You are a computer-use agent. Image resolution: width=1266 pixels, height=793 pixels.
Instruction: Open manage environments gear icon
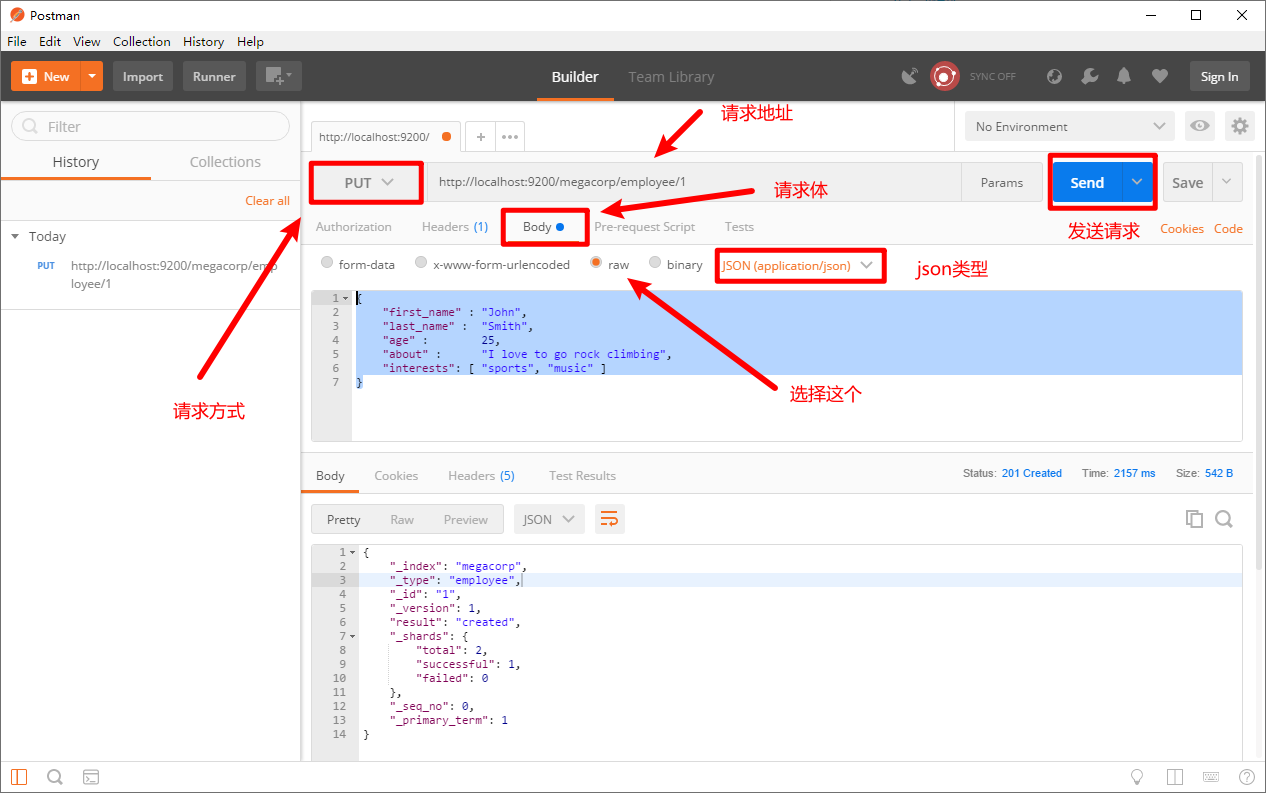1240,126
